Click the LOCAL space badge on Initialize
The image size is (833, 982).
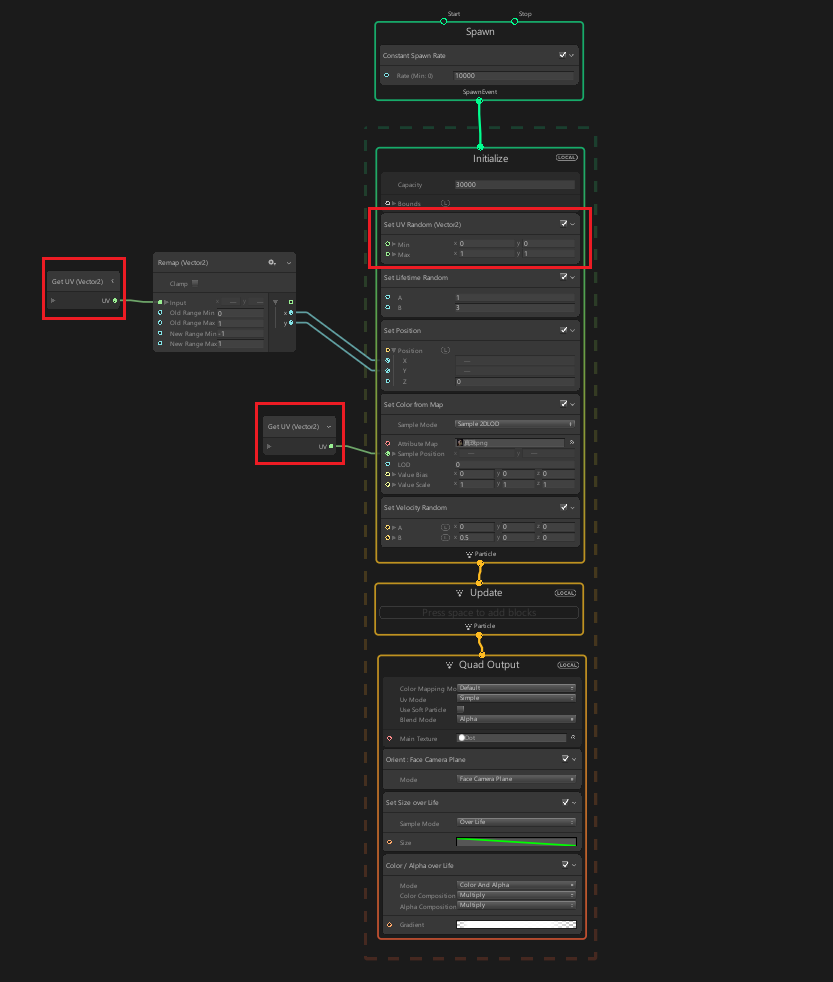point(566,157)
